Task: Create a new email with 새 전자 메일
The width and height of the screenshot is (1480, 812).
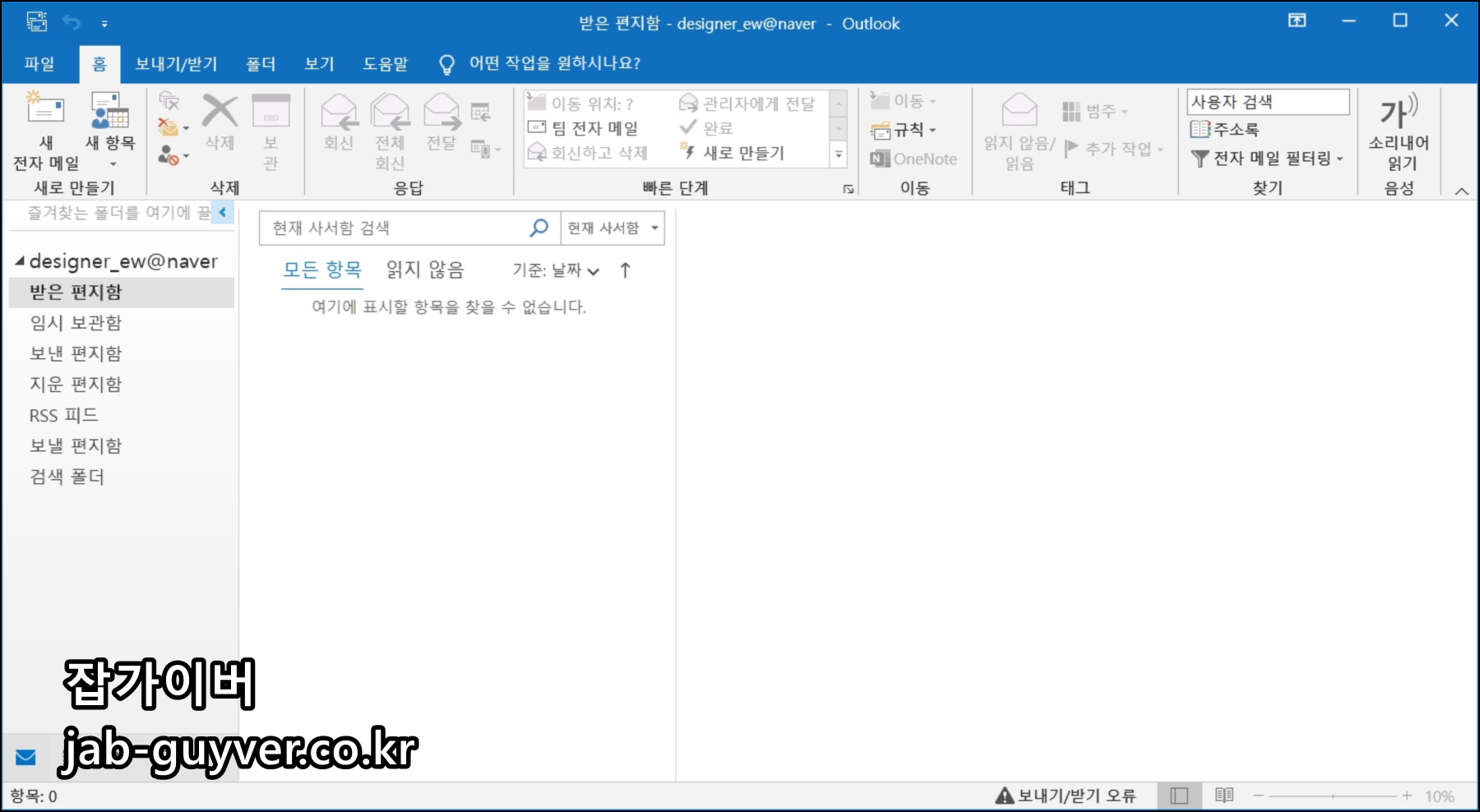Action: click(46, 131)
